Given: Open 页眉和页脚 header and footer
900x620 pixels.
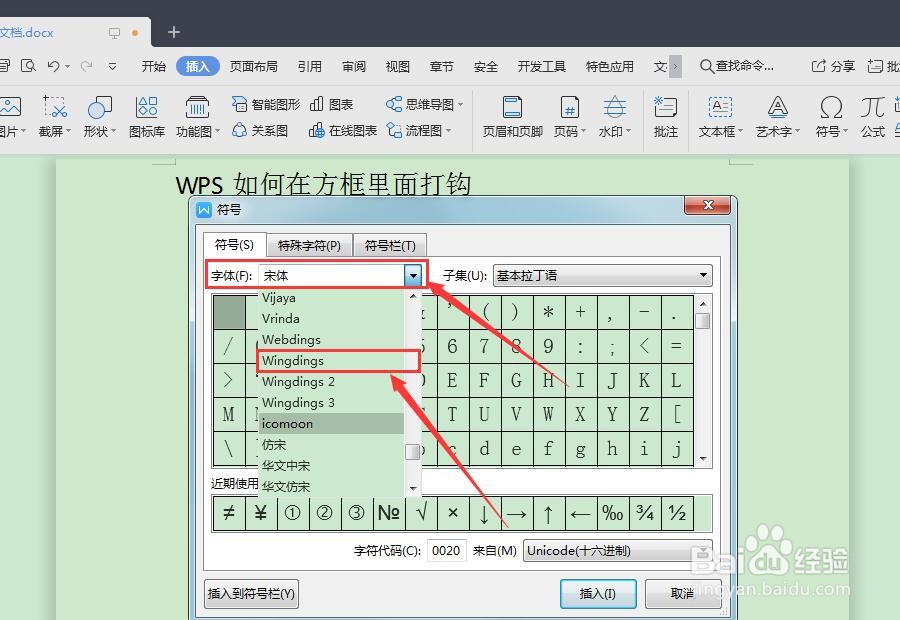Looking at the screenshot, I should 512,117.
